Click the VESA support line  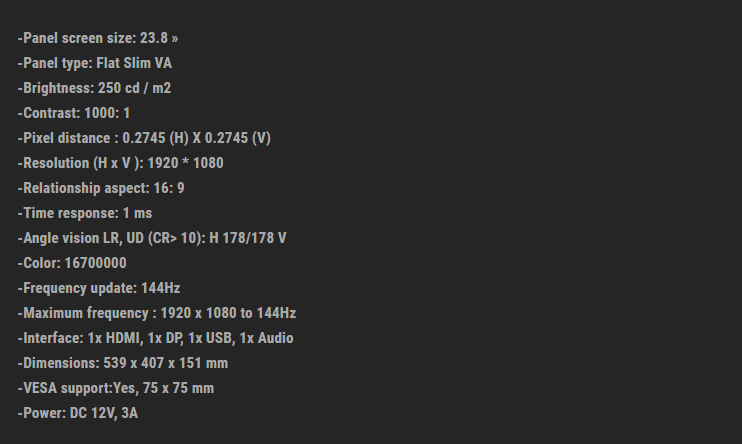(x=116, y=388)
